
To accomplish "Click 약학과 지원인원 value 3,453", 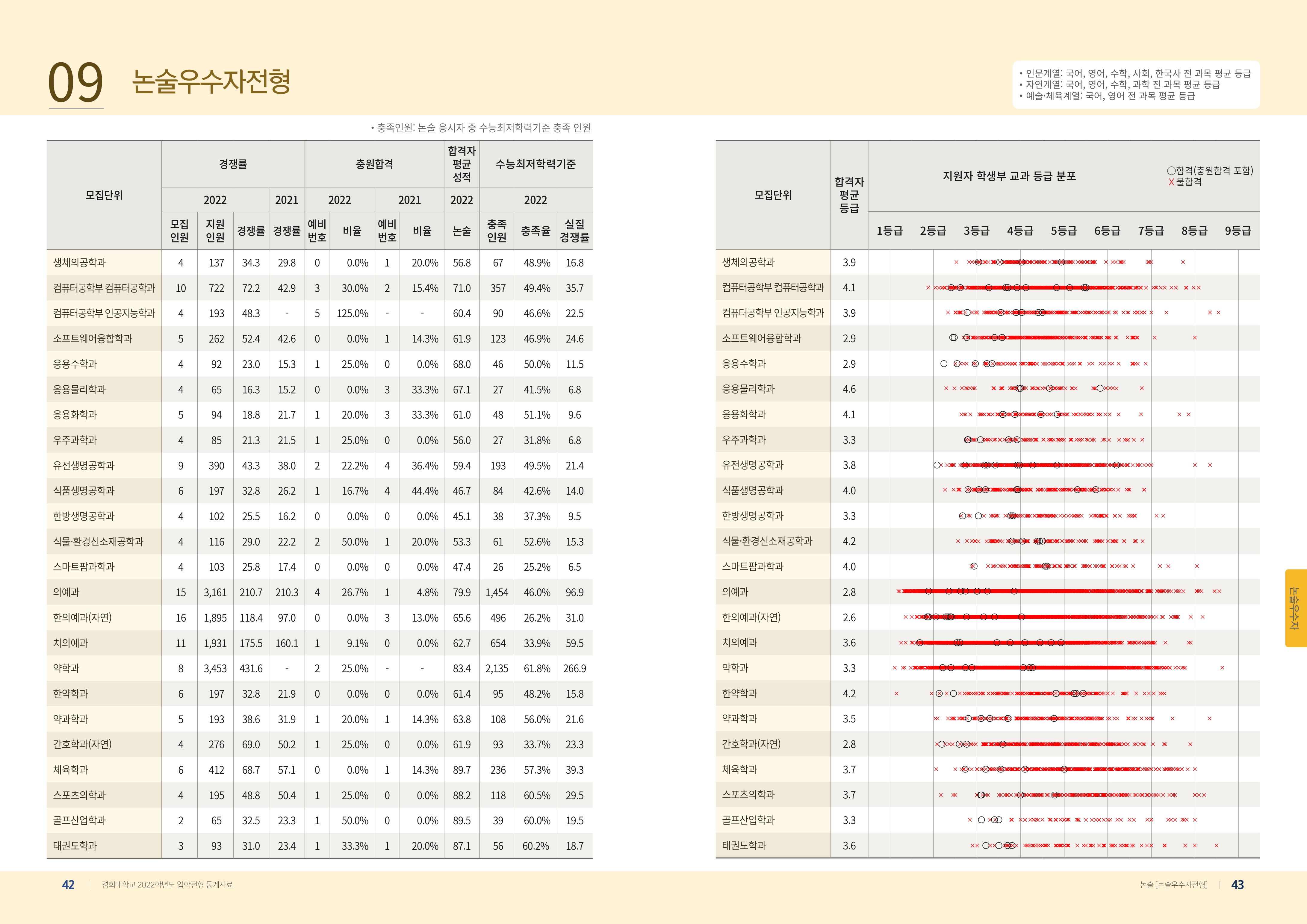I will coord(215,669).
